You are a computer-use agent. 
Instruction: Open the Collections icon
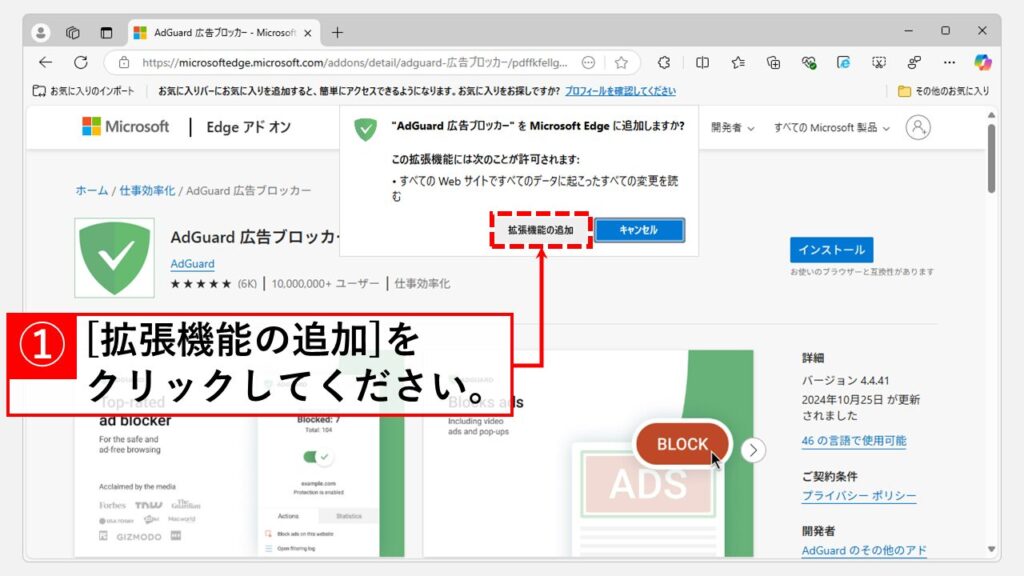pos(773,62)
